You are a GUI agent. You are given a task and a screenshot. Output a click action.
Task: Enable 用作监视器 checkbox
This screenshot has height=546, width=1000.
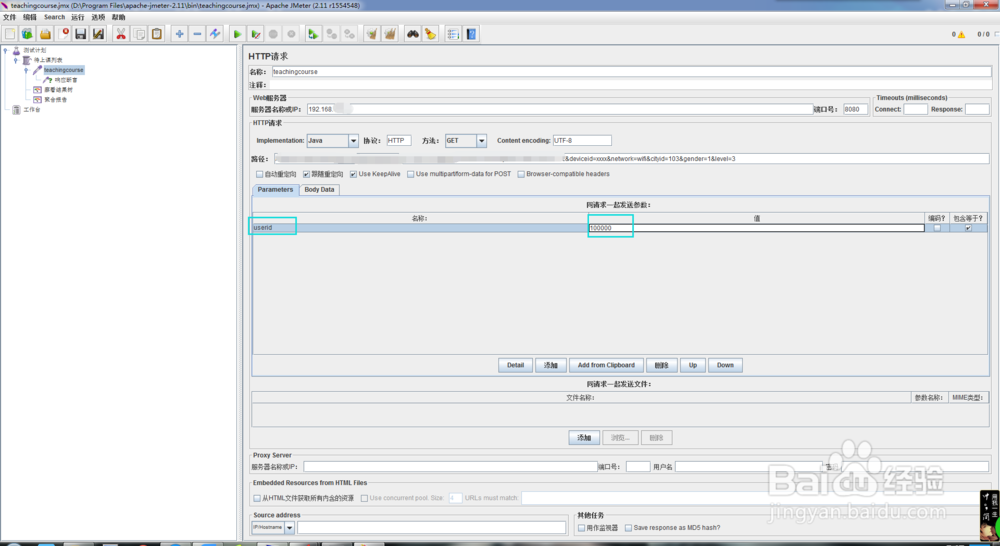(582, 528)
